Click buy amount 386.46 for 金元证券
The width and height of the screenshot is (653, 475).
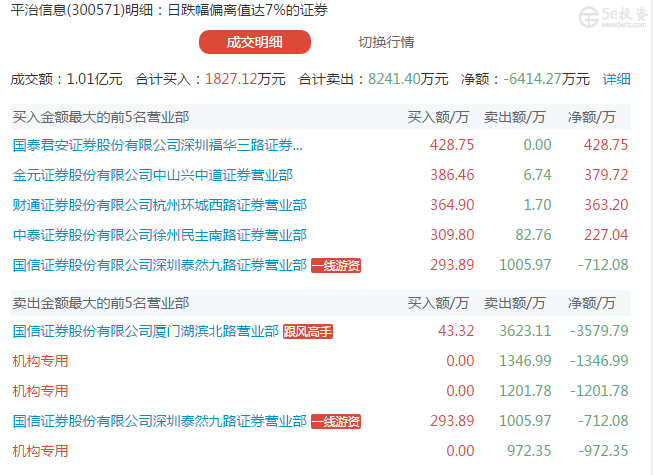tap(452, 175)
